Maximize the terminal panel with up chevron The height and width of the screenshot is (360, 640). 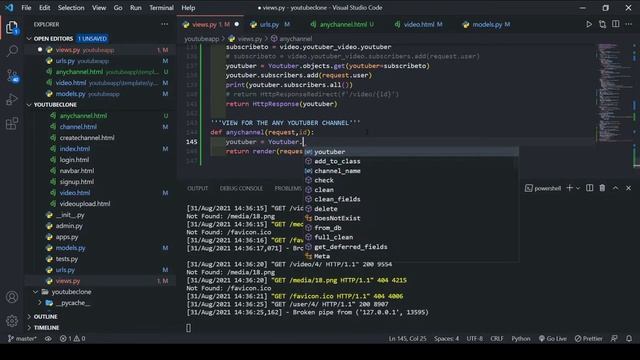point(616,188)
